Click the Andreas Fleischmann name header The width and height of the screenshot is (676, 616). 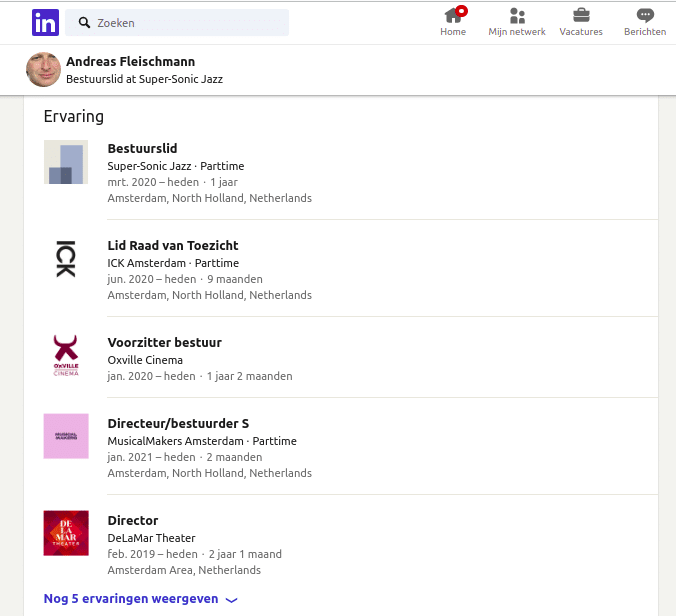tap(131, 61)
